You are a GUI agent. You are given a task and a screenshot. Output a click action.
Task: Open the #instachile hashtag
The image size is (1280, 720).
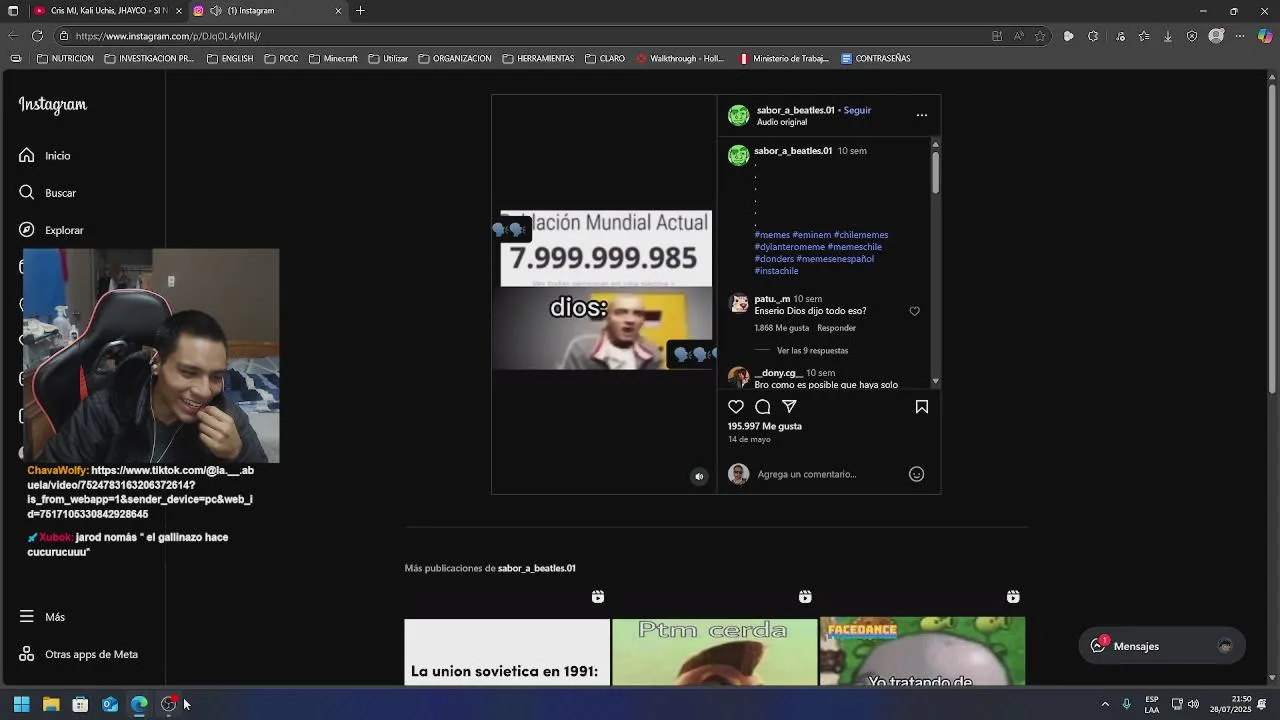pos(776,271)
